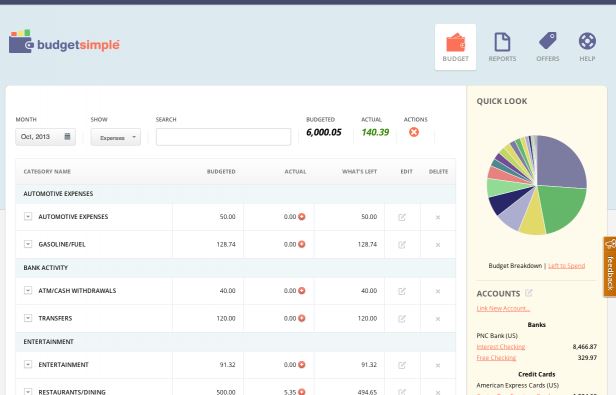Screen dimensions: 616x395
Task: Delete the Gasoline/Fuel category
Action: tap(438, 245)
